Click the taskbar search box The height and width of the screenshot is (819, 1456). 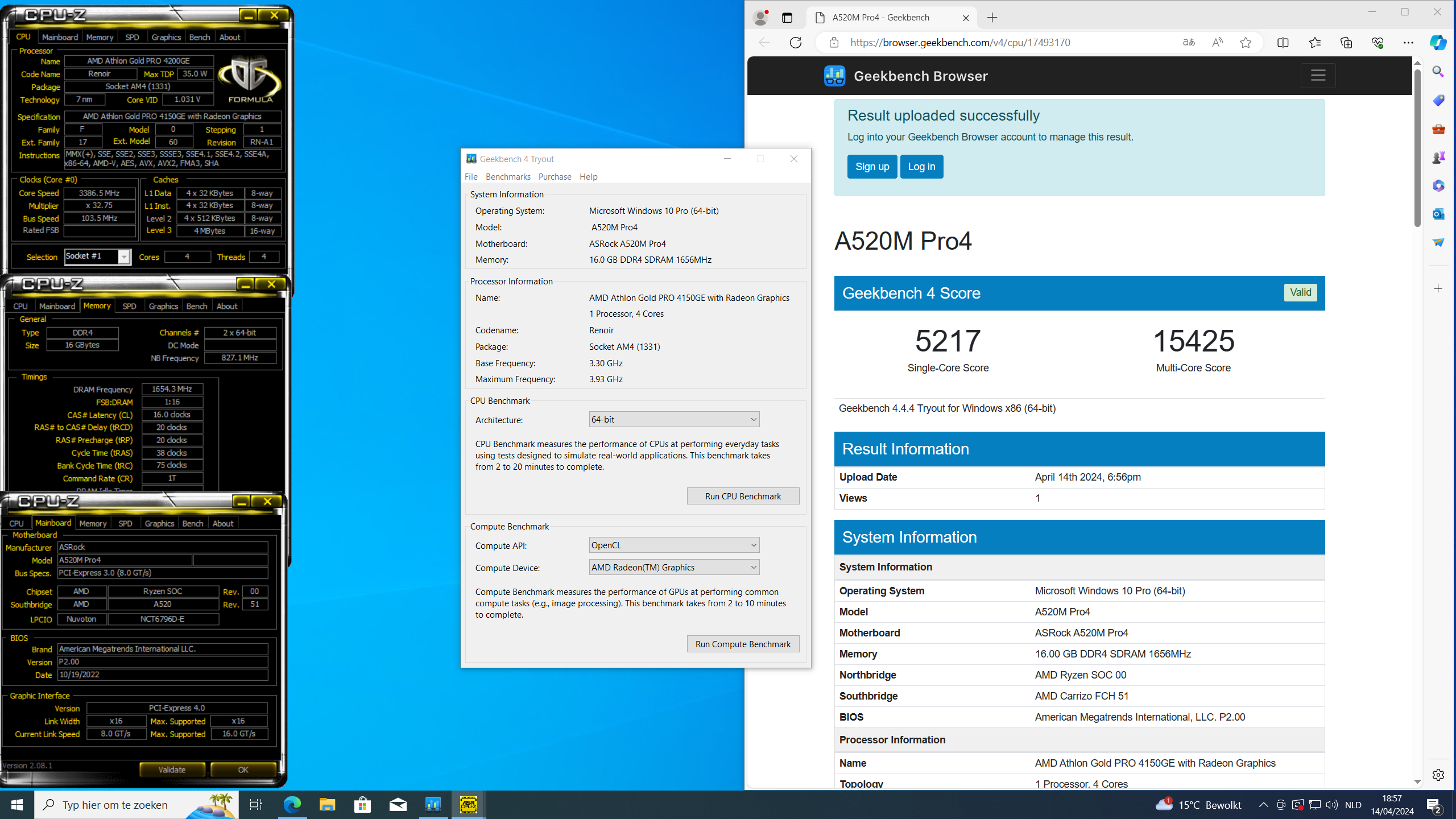click(x=136, y=805)
